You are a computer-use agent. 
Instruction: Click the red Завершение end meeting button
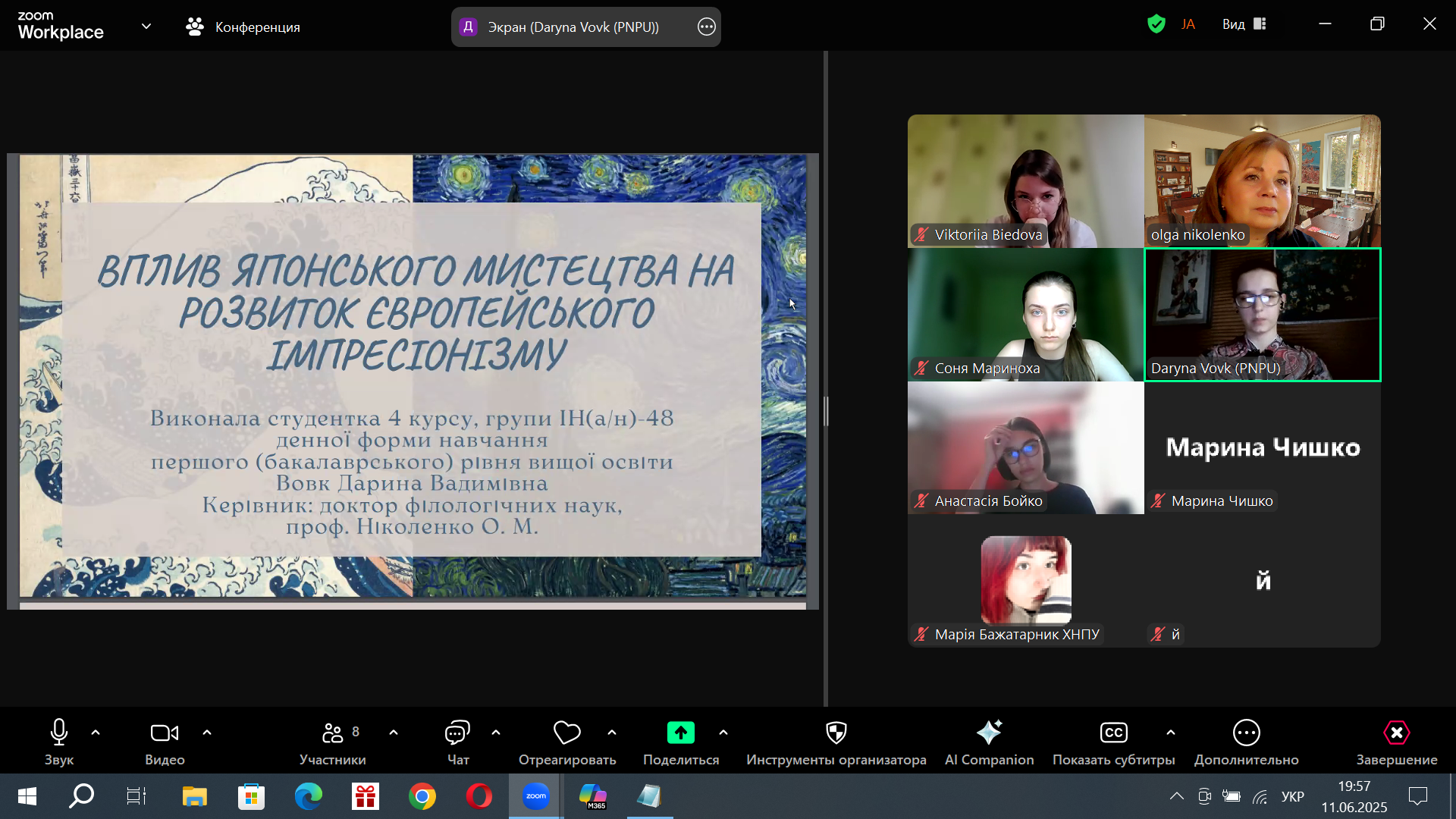click(x=1397, y=742)
